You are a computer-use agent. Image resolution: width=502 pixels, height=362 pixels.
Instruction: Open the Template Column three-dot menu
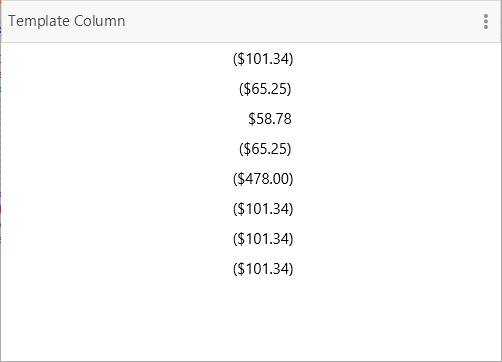click(x=486, y=22)
